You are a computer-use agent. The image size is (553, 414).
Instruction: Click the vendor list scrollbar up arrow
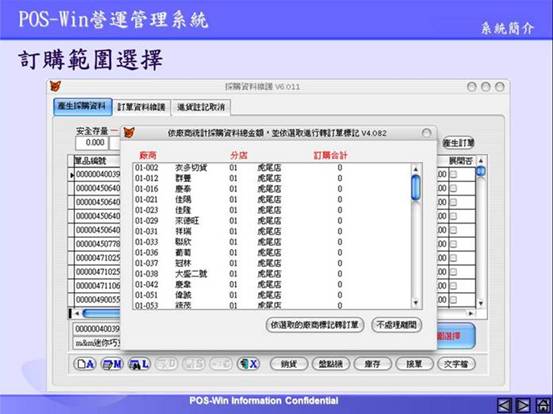(x=415, y=170)
